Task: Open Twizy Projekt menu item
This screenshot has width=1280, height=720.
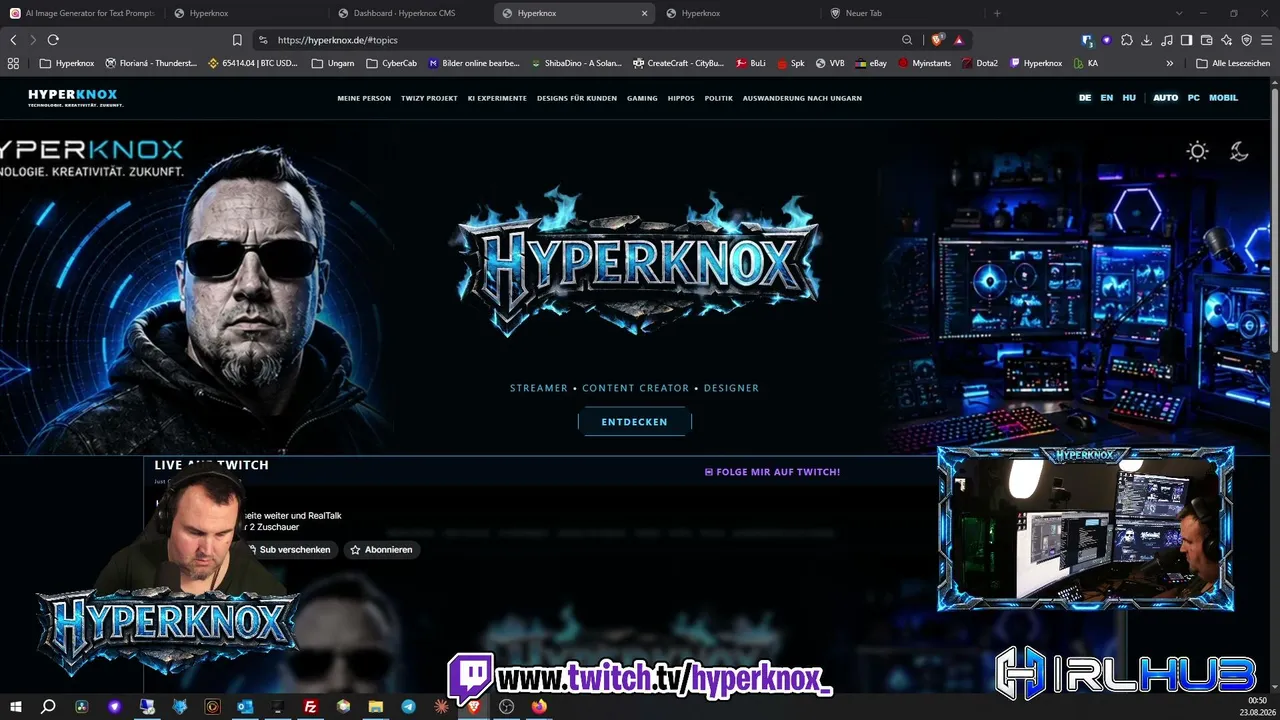Action: coord(429,98)
